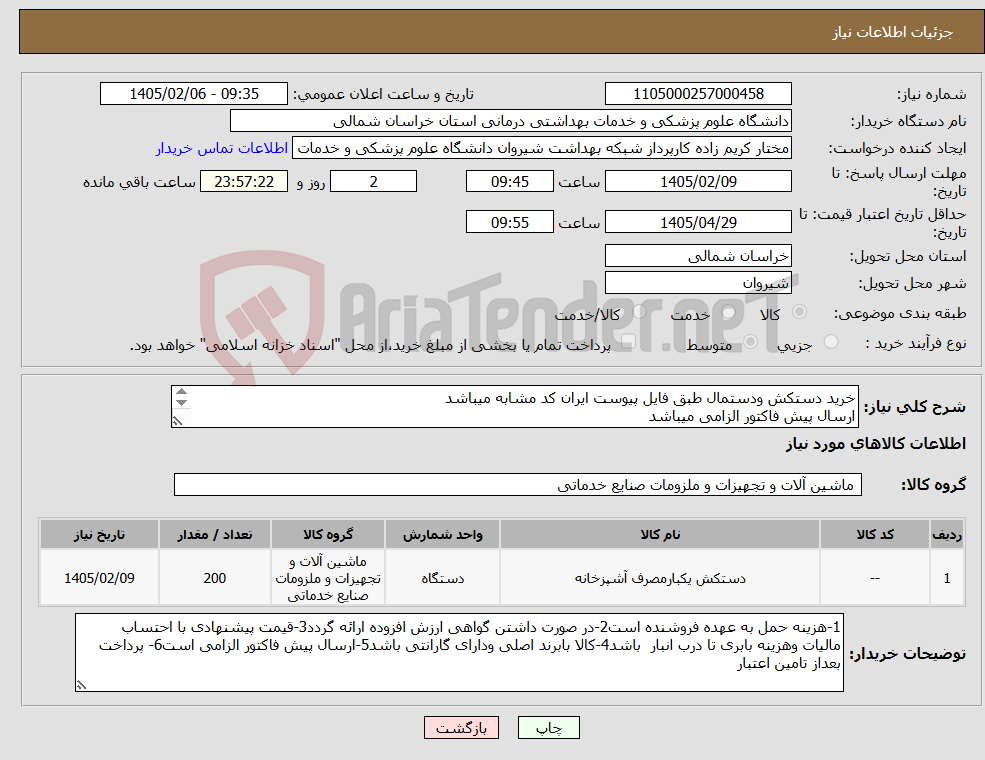Click the delivery province field خراسان شمالی
Image resolution: width=985 pixels, height=760 pixels.
pyautogui.click(x=698, y=256)
